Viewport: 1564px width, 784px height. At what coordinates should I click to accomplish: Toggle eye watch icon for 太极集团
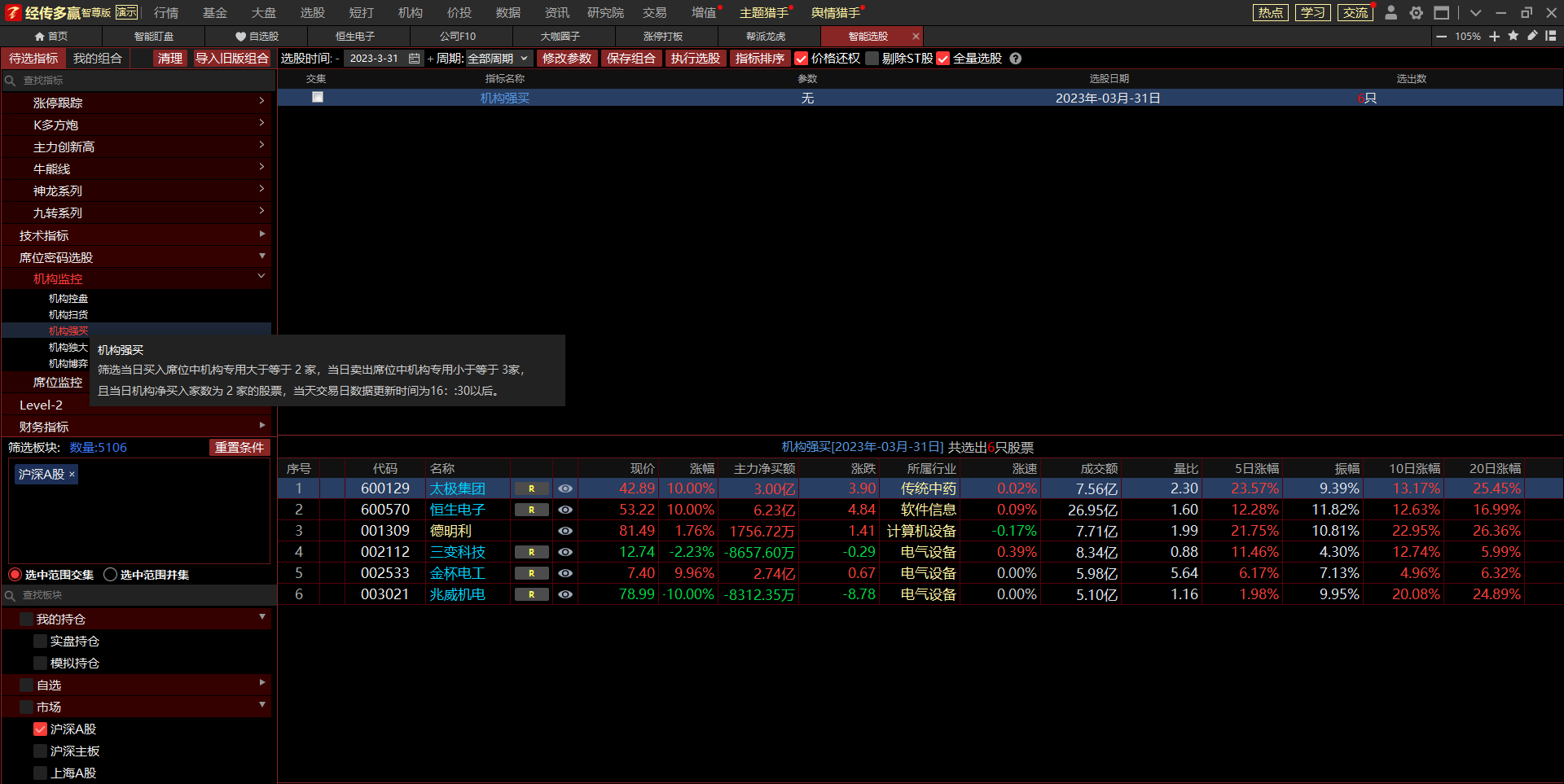pyautogui.click(x=565, y=488)
